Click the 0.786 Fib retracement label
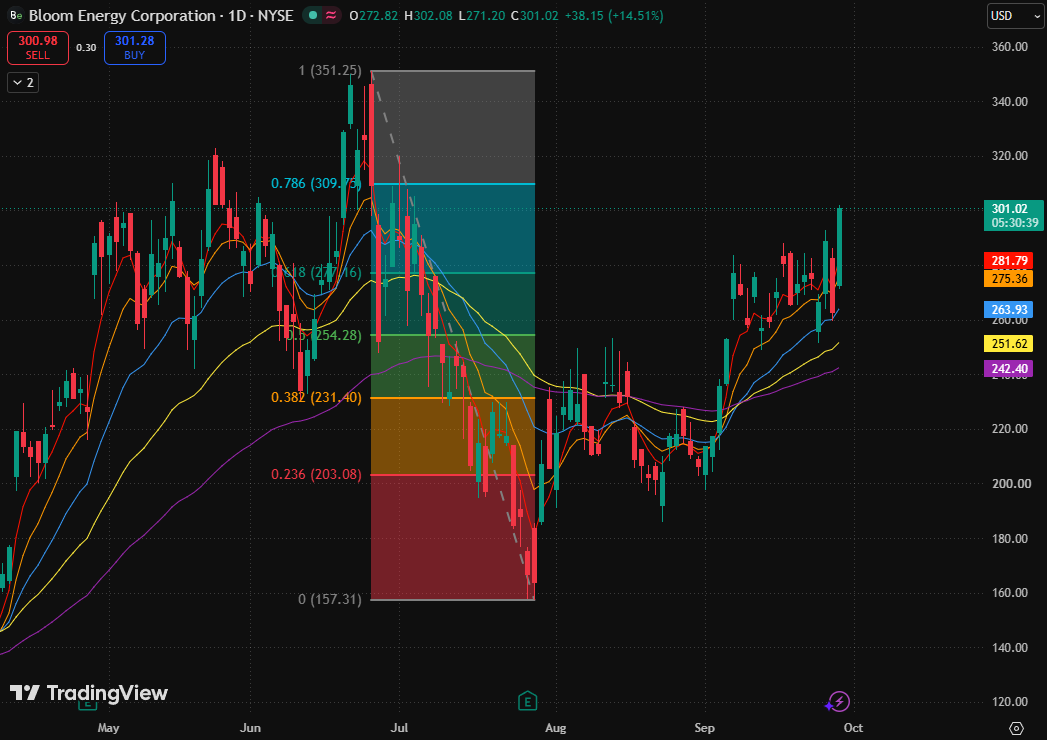Screen dimensions: 1047x740 (x=317, y=183)
